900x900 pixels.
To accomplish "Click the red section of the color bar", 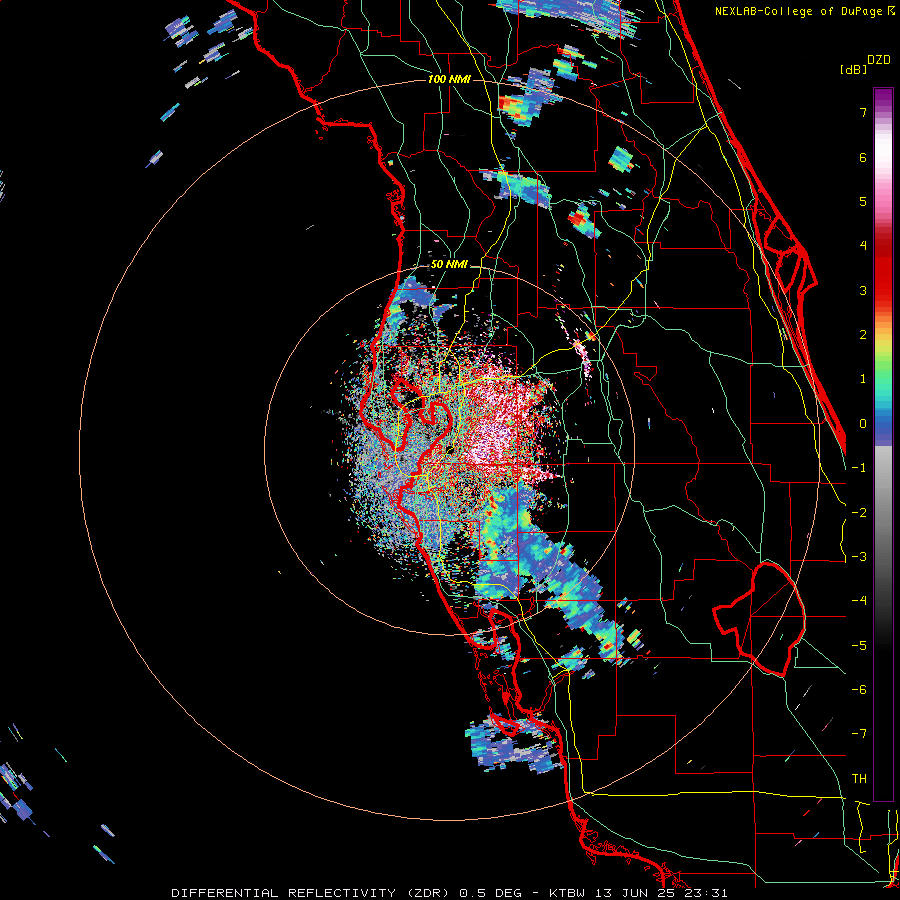I will pos(883,270).
